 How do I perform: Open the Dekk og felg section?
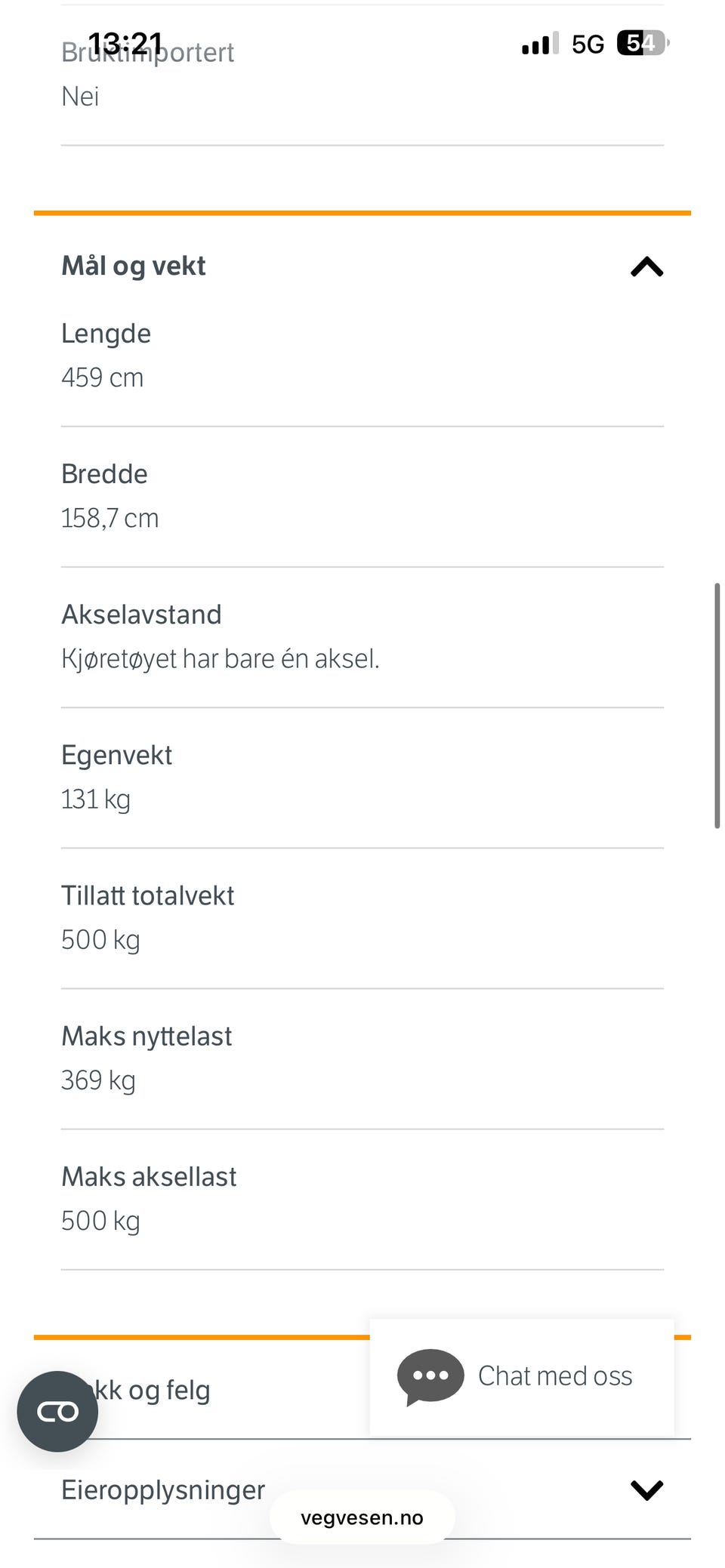tap(151, 1390)
